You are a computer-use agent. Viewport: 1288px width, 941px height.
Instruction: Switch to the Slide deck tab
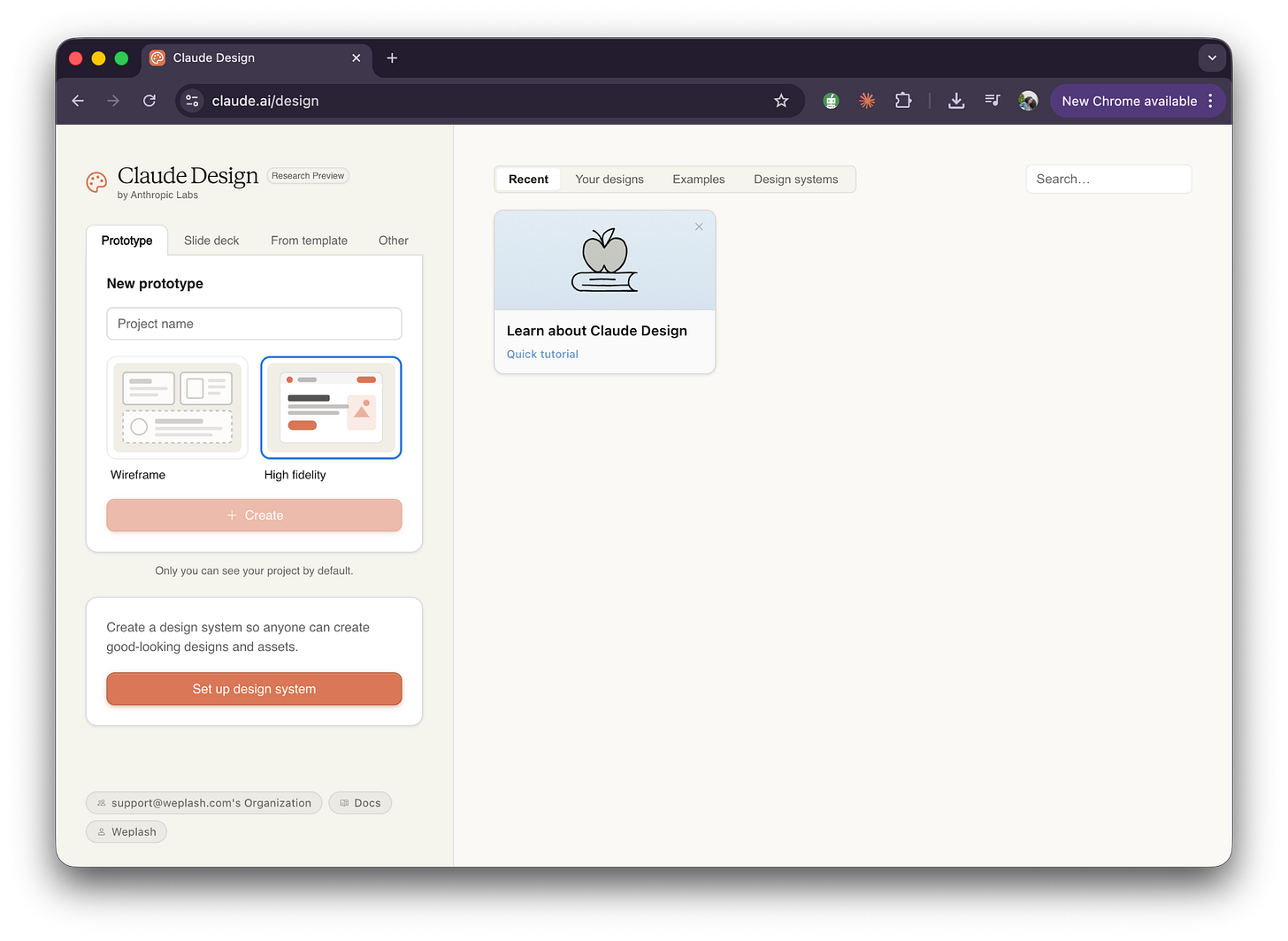click(211, 241)
